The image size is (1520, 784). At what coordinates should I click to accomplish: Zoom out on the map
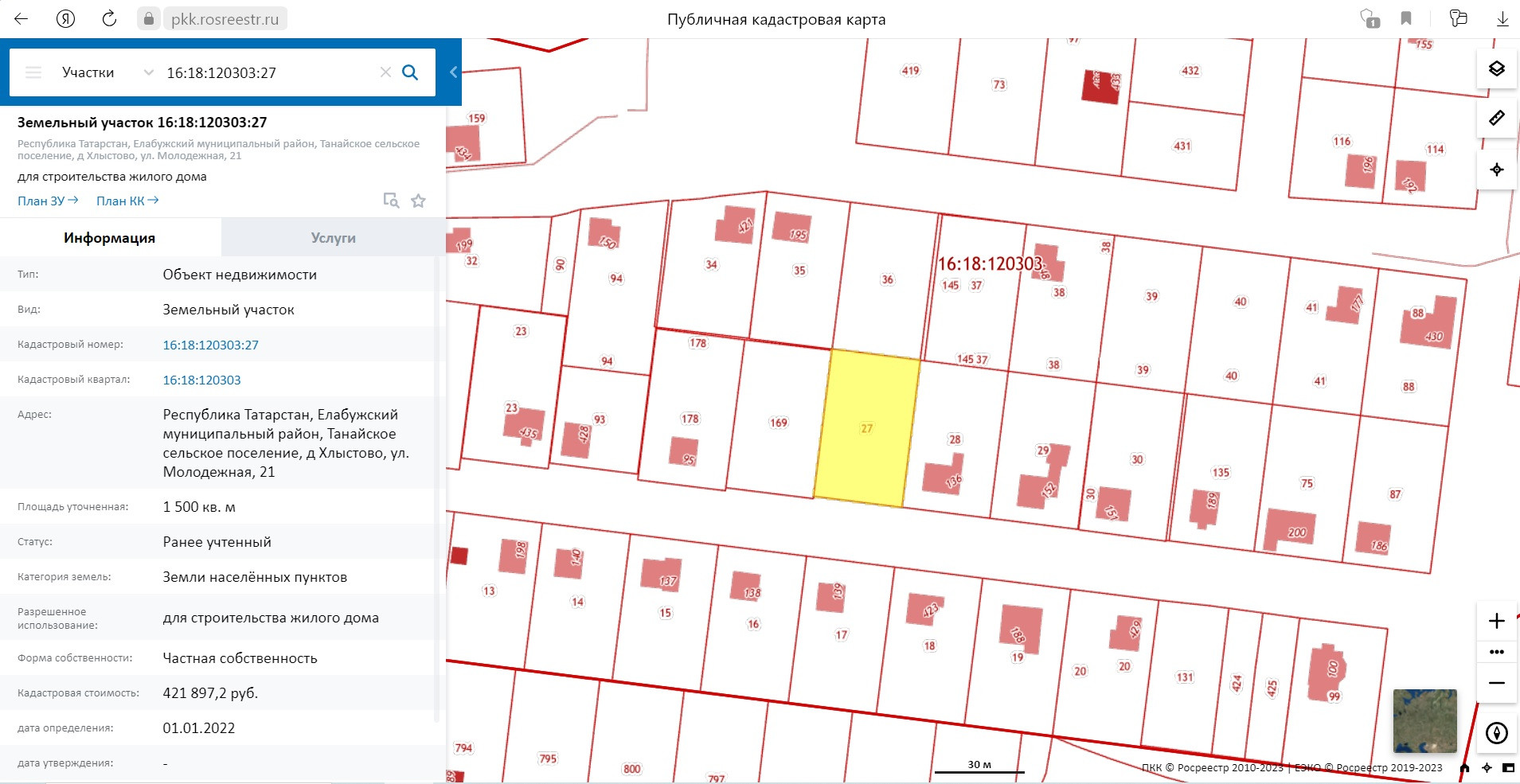coord(1497,683)
